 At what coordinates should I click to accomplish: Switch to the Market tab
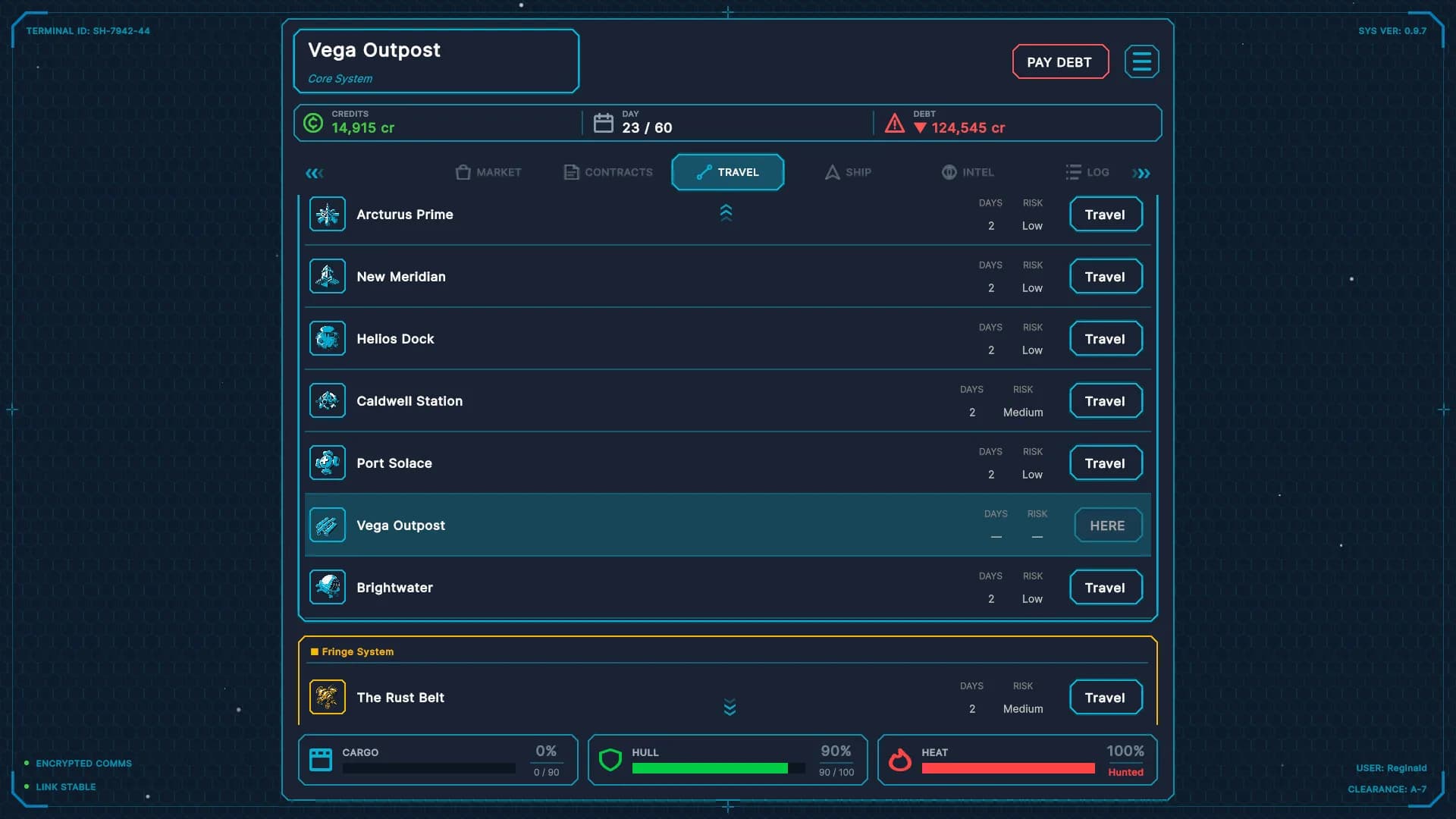click(x=488, y=172)
